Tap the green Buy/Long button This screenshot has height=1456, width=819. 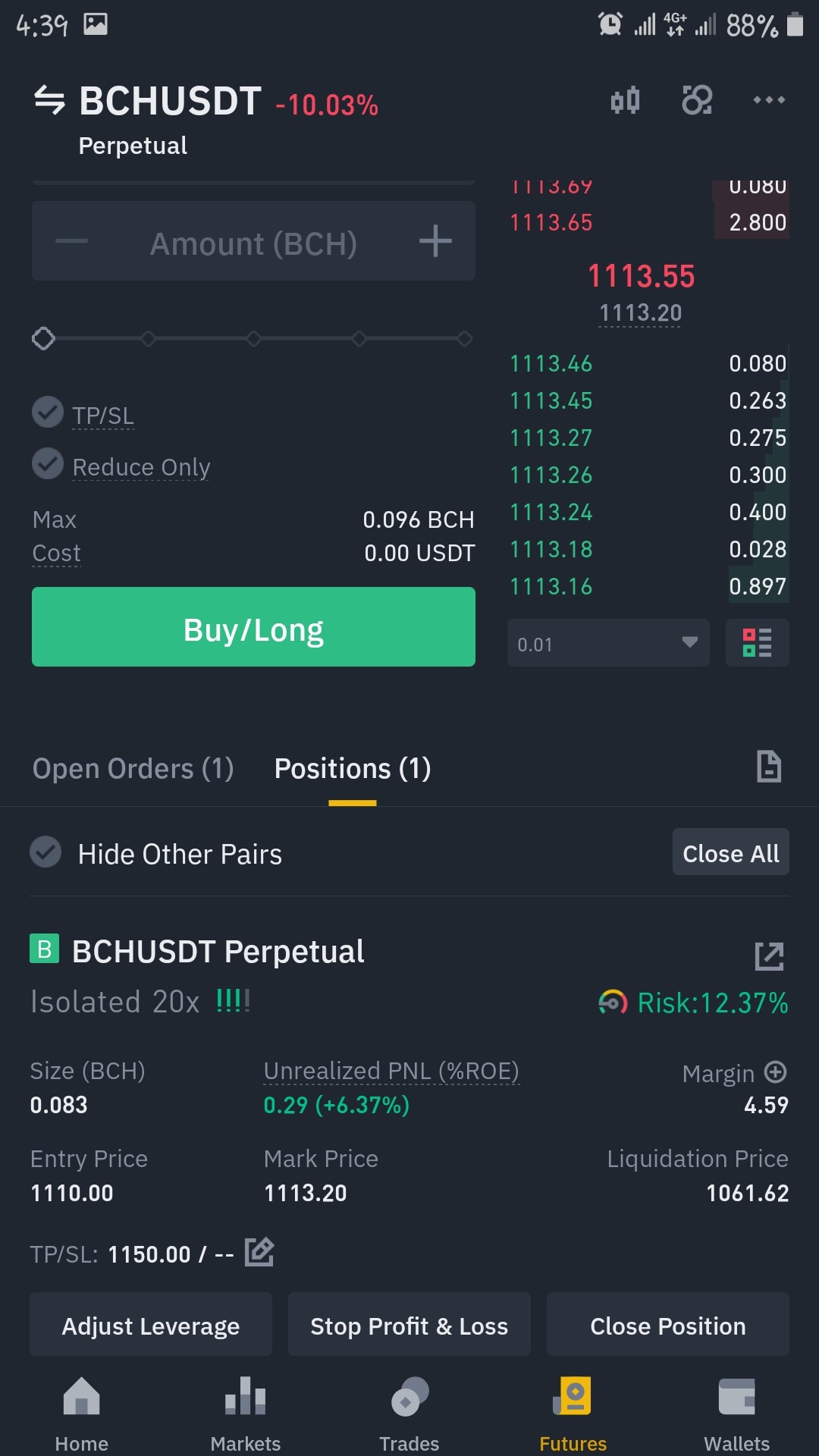(253, 627)
